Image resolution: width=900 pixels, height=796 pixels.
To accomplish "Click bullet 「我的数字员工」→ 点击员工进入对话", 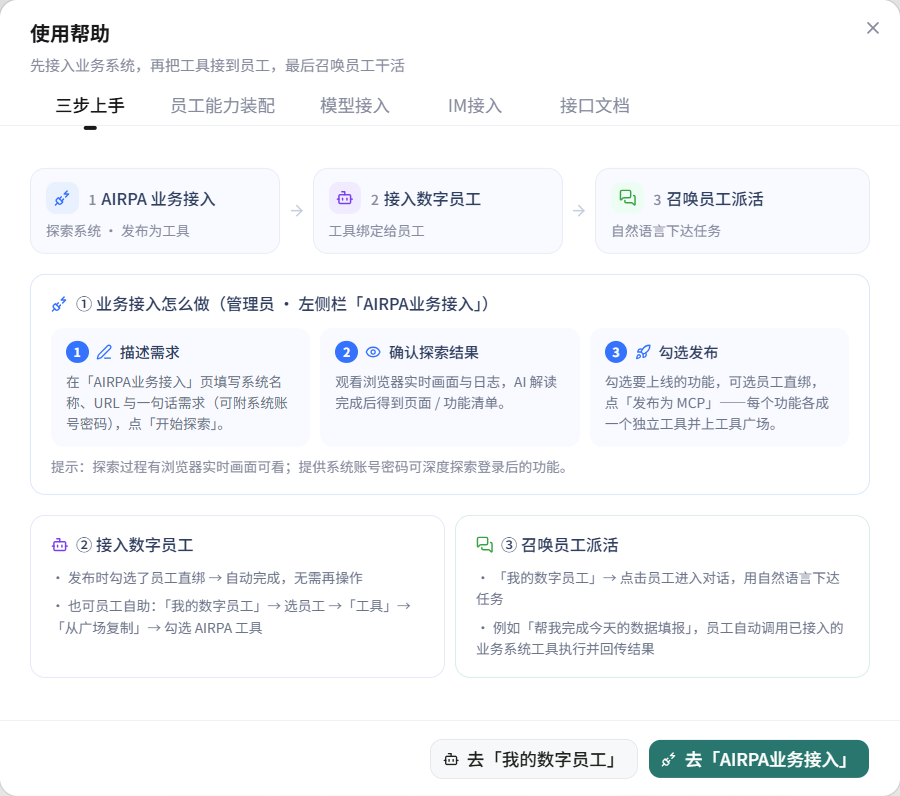I will 658,588.
